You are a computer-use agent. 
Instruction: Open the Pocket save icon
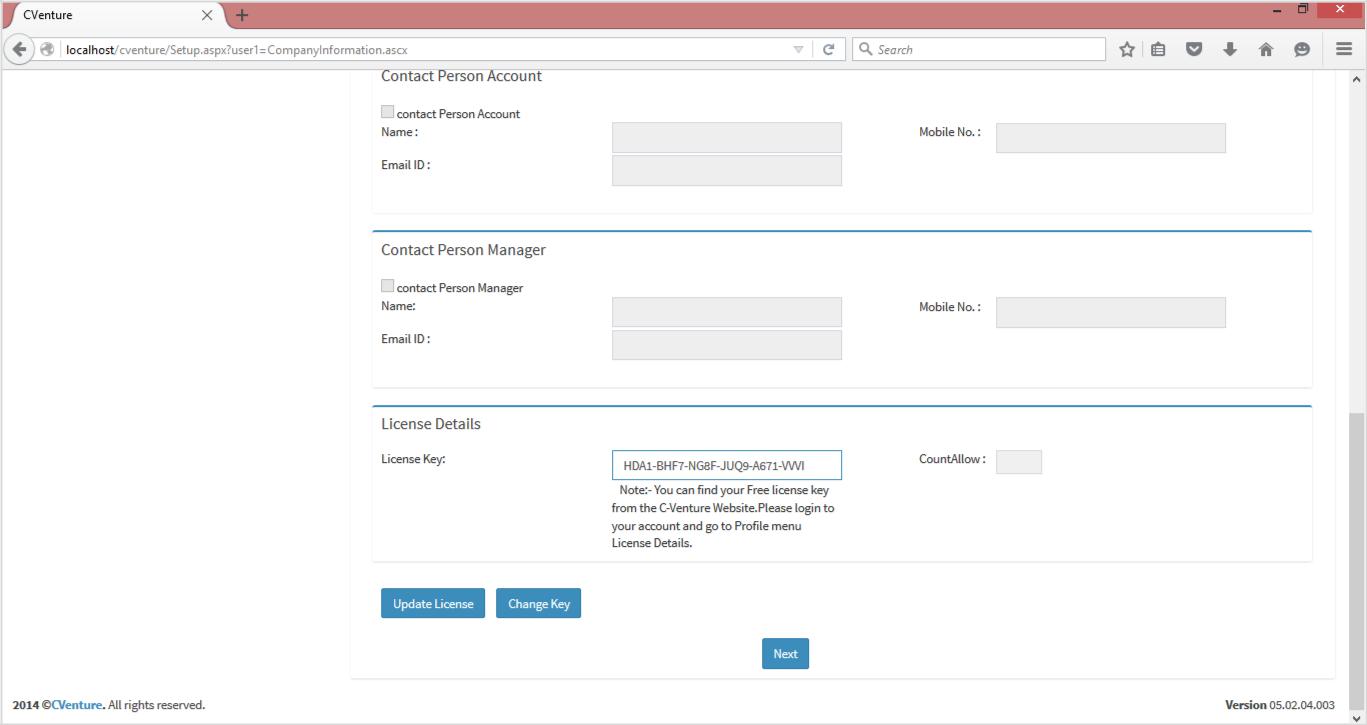click(1194, 50)
